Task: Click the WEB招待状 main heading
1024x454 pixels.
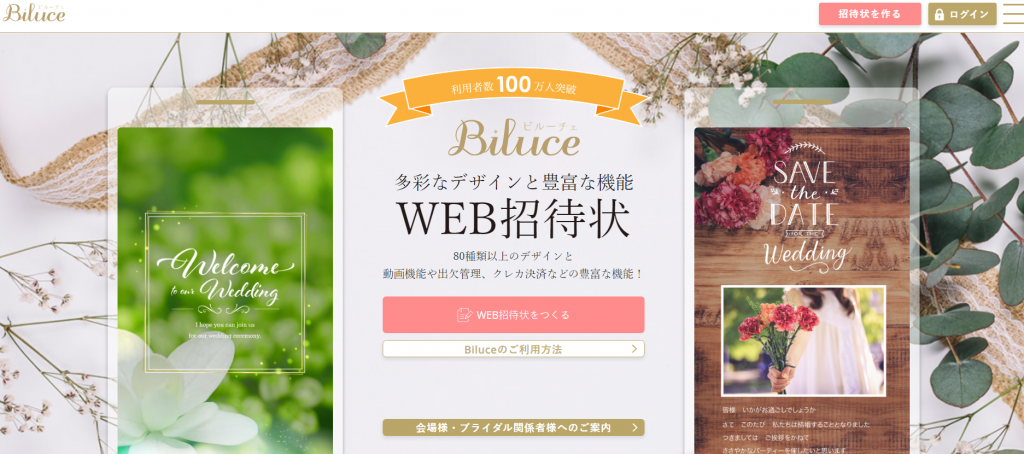Action: click(514, 219)
